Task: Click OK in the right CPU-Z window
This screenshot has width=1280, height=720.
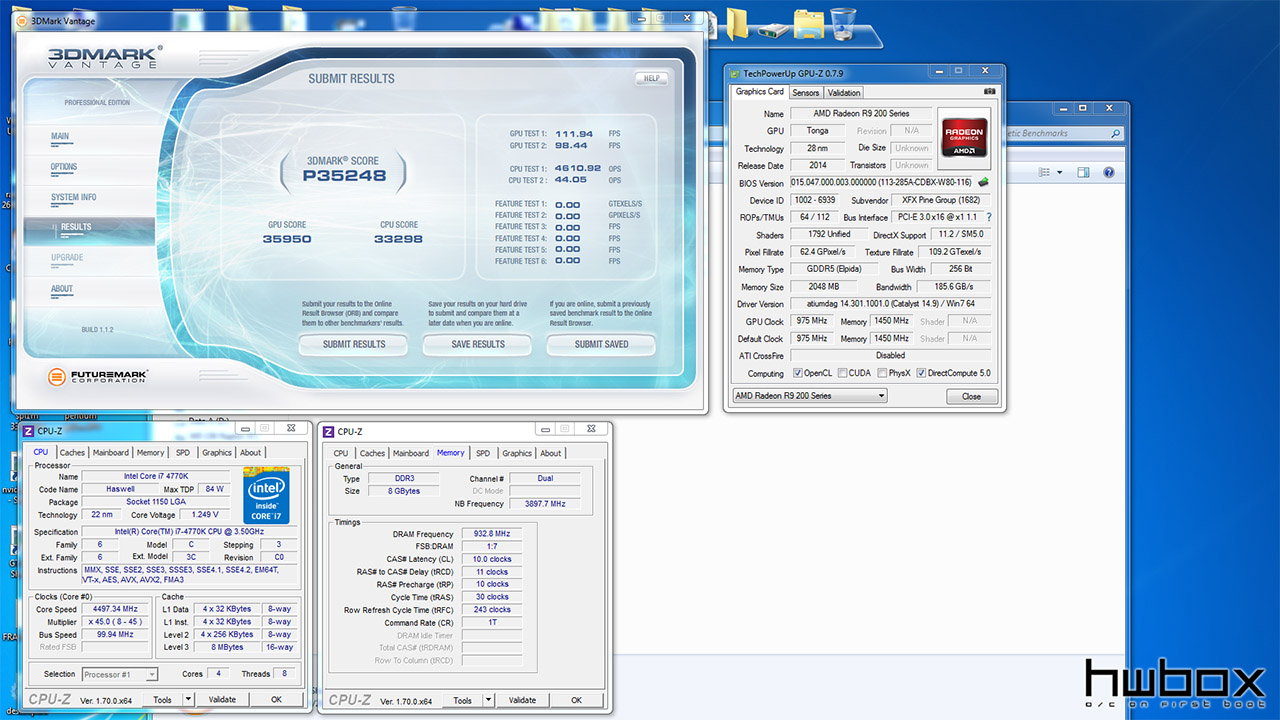Action: pos(577,700)
